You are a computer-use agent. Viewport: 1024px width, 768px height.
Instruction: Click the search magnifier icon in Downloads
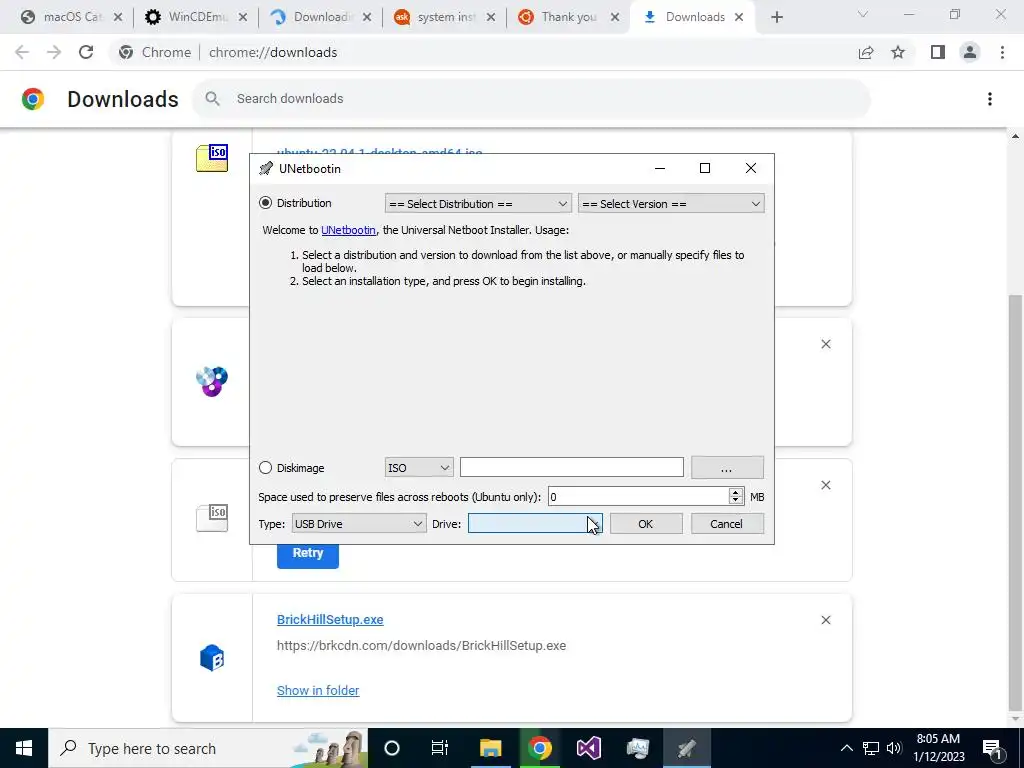212,99
